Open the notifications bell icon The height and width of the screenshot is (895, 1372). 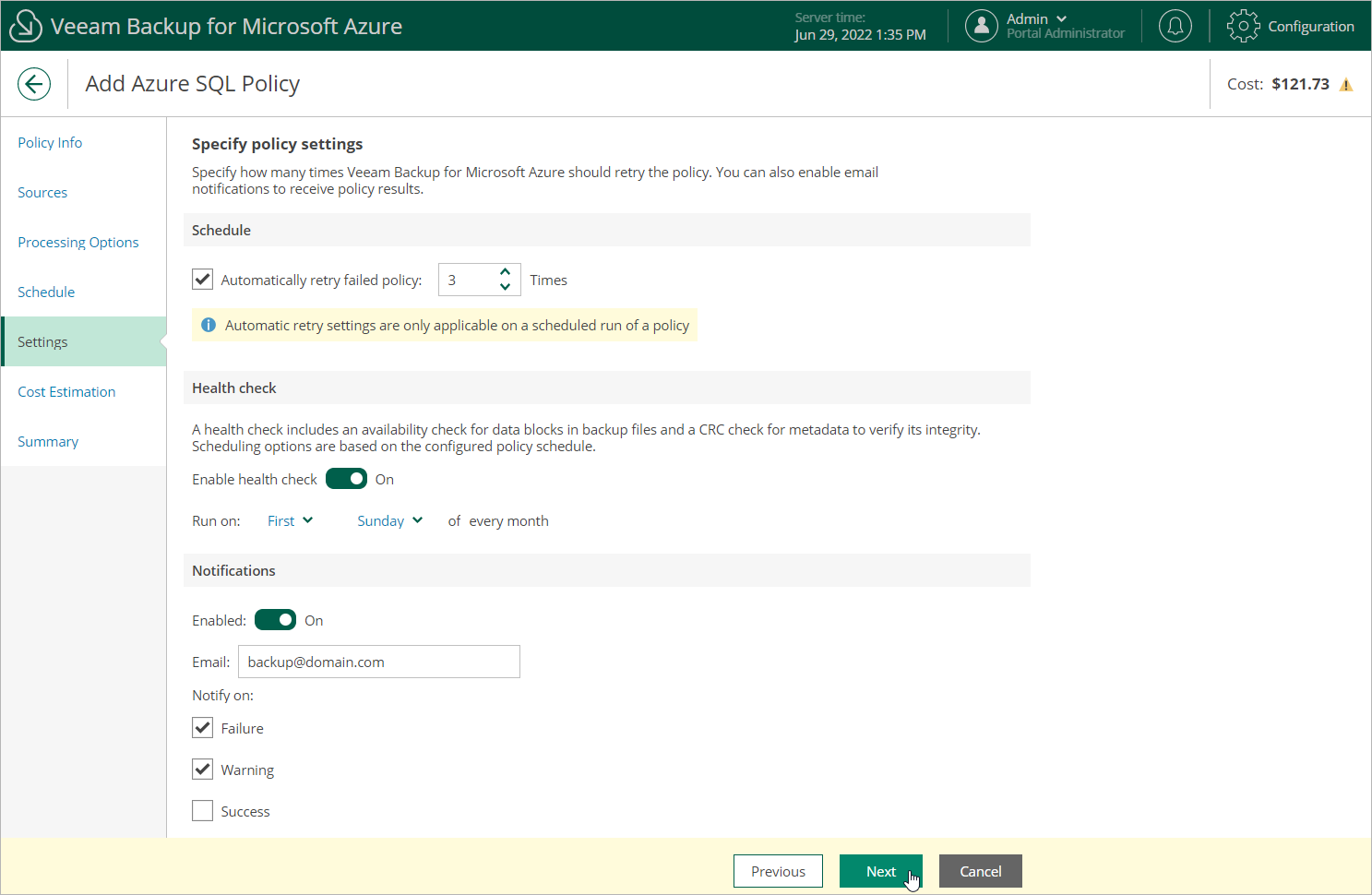pyautogui.click(x=1175, y=26)
